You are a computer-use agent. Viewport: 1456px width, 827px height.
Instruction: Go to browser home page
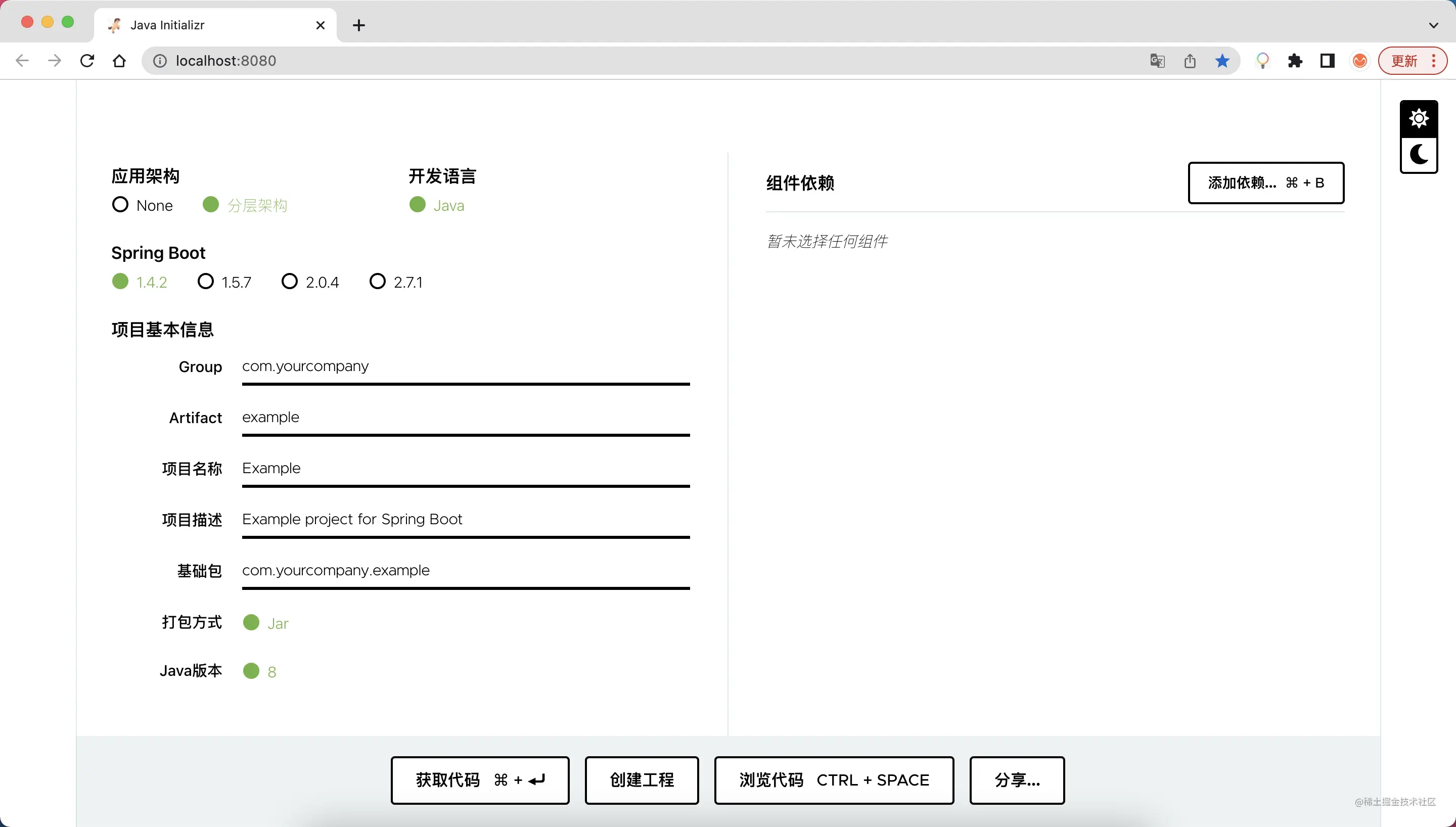coord(119,61)
